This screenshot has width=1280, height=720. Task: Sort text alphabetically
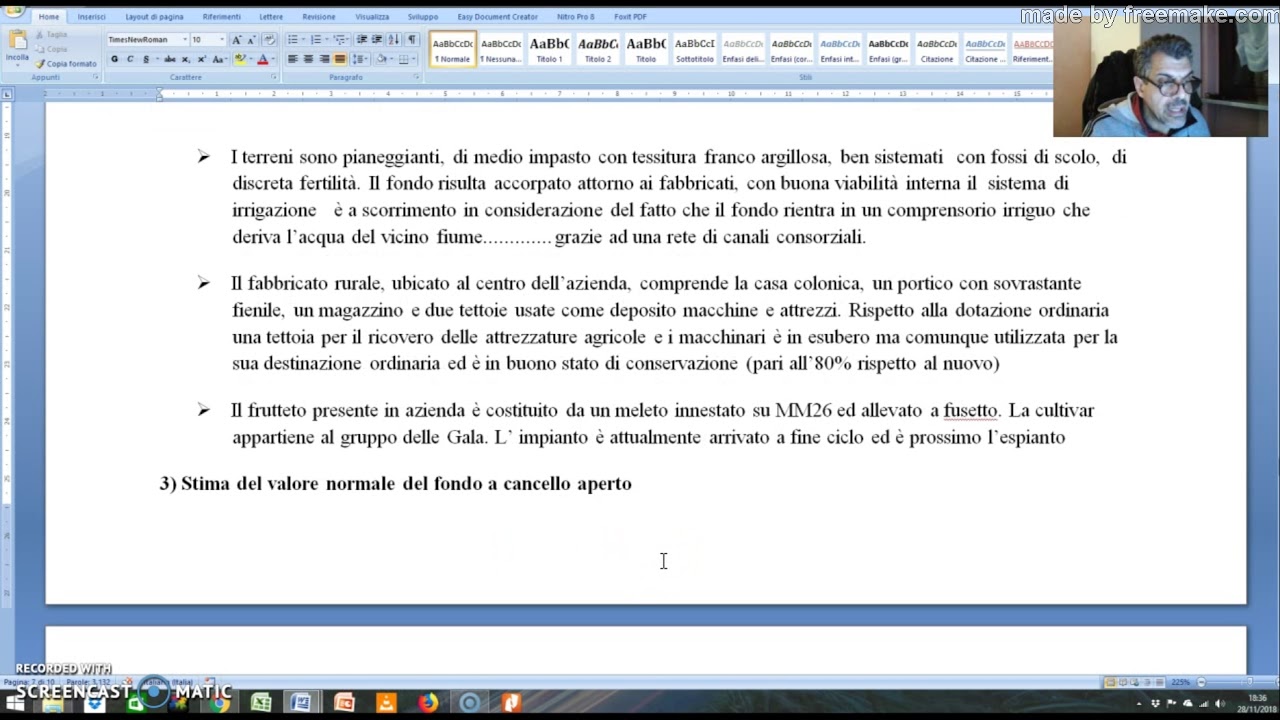click(x=394, y=40)
